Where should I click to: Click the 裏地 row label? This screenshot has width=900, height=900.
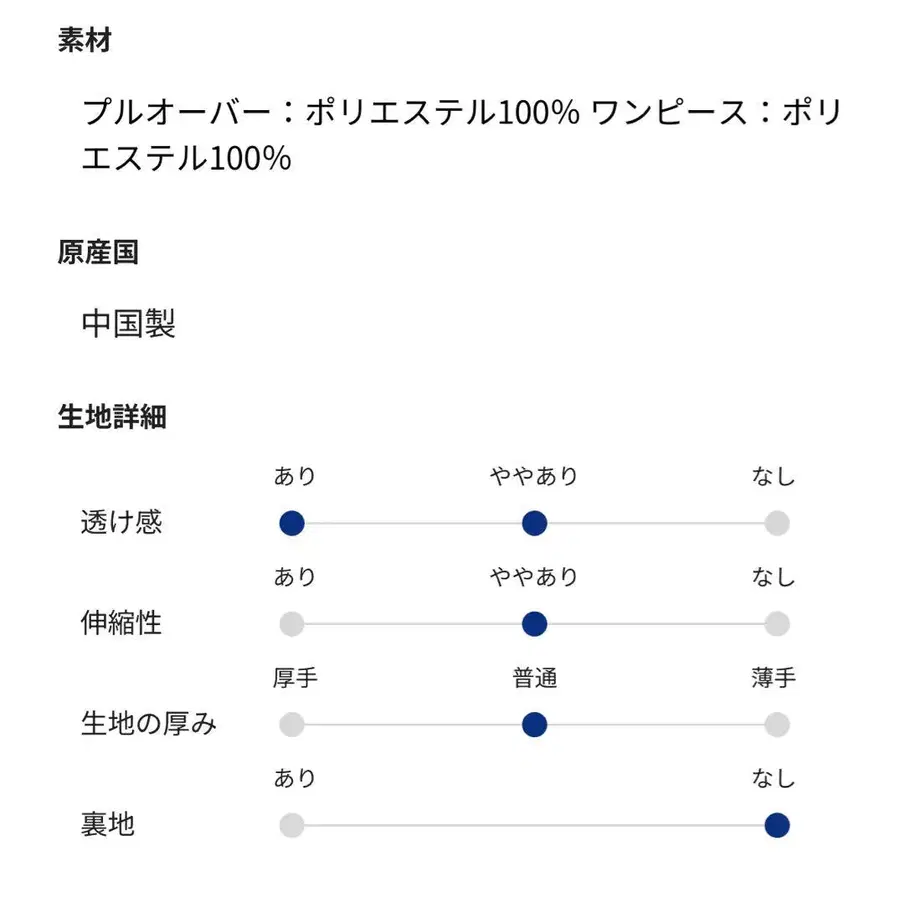107,825
